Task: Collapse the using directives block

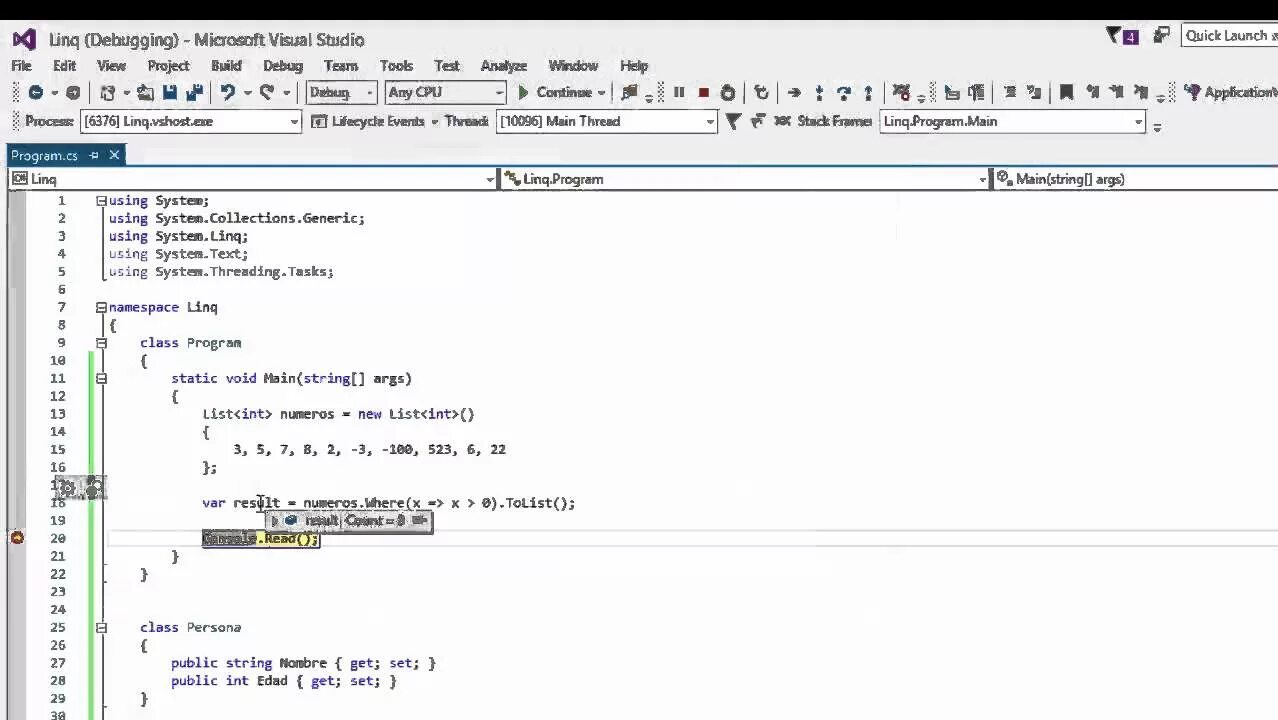Action: click(101, 201)
